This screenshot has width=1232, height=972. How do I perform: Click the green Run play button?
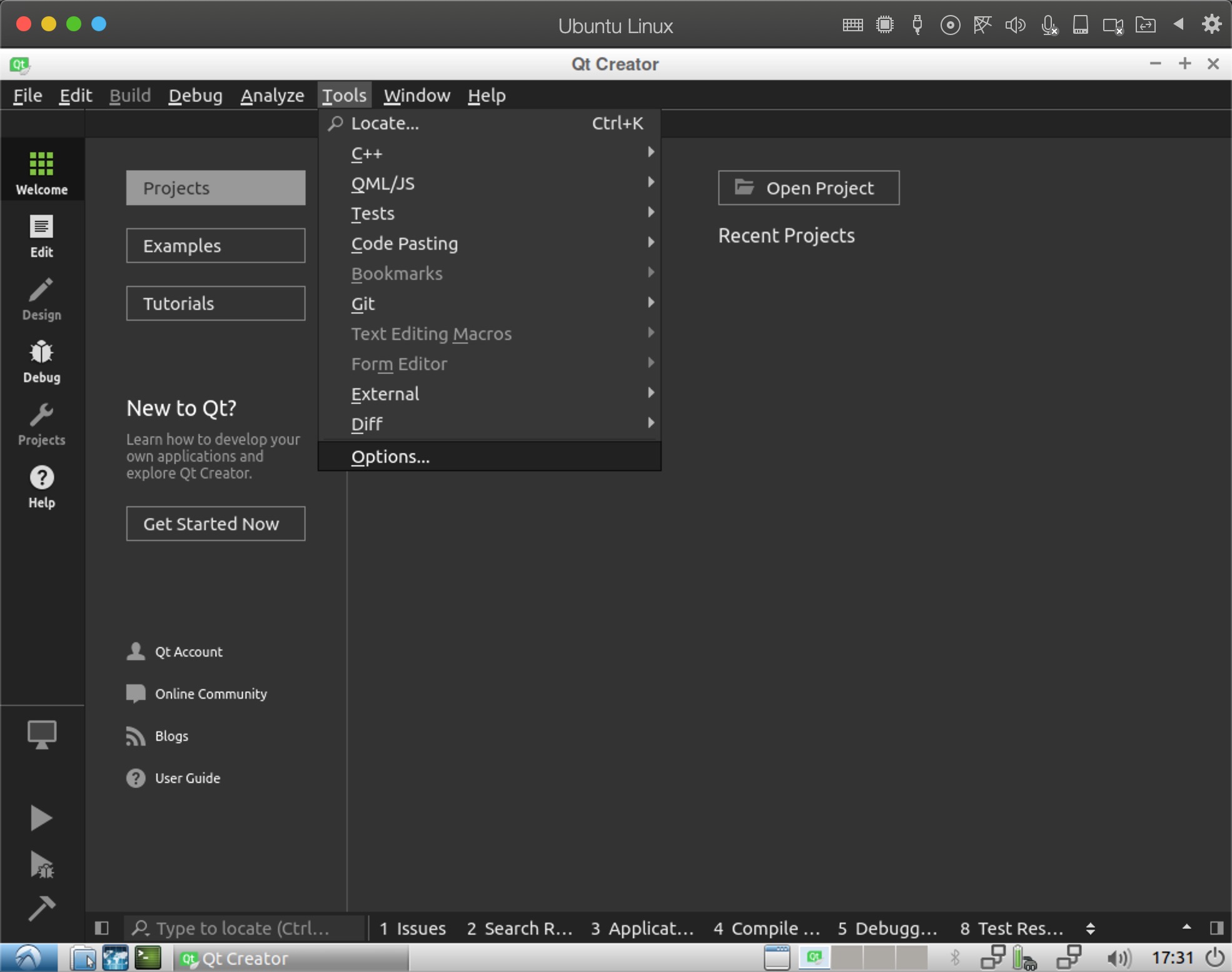coord(41,818)
